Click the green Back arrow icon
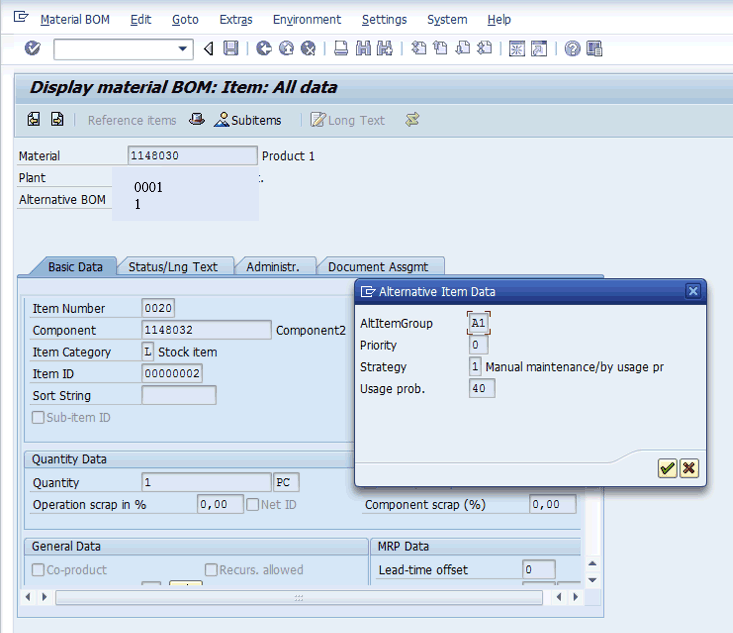 coord(264,48)
